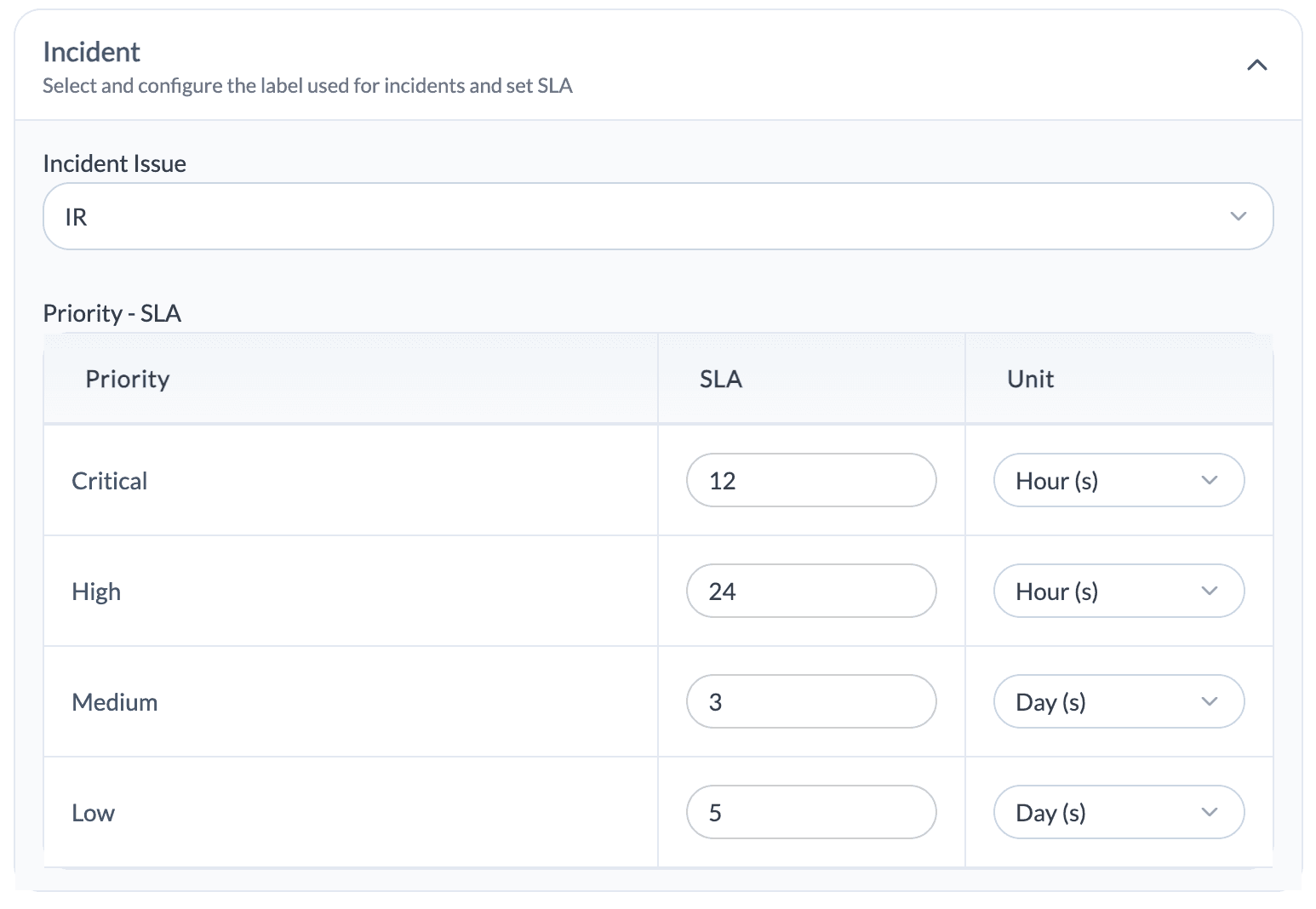Focus the High SLA value field
Viewport: 1316px width, 909px height.
810,592
